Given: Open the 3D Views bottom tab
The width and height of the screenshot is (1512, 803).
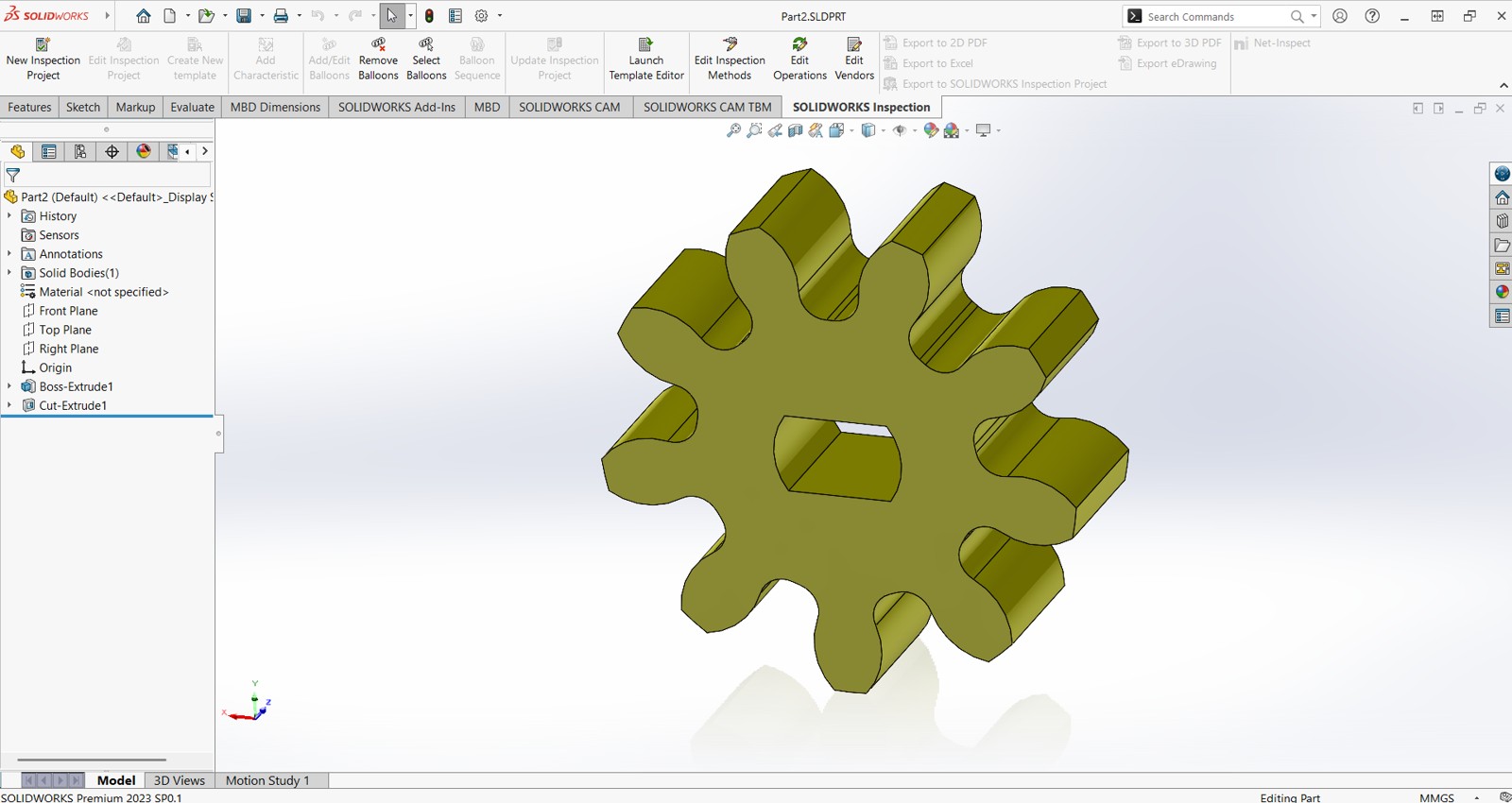Looking at the screenshot, I should [180, 780].
